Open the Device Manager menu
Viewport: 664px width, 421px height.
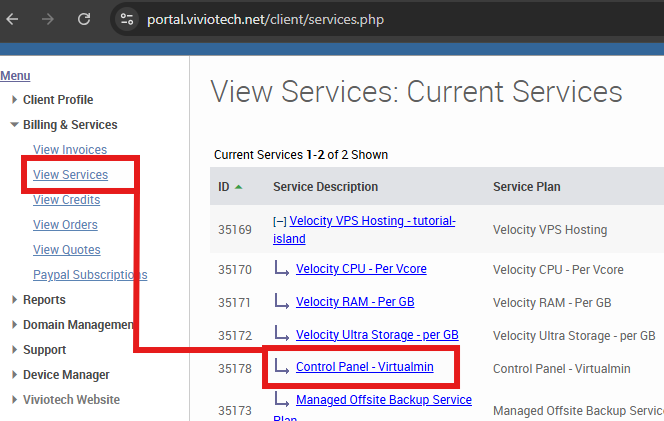pyautogui.click(x=66, y=375)
